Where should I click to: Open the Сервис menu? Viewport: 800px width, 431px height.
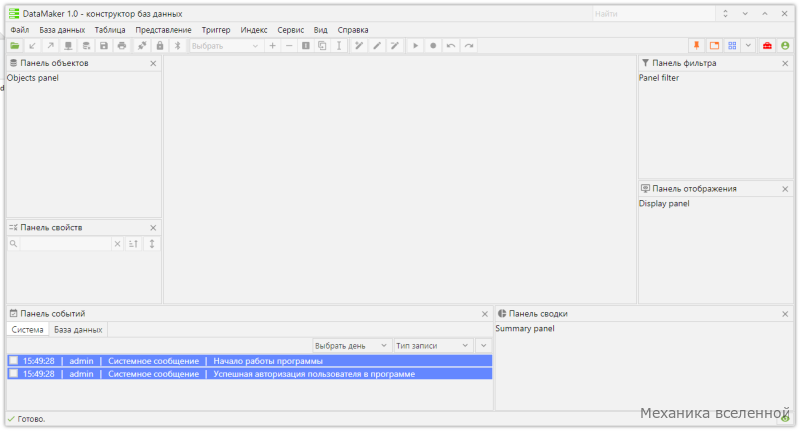290,30
